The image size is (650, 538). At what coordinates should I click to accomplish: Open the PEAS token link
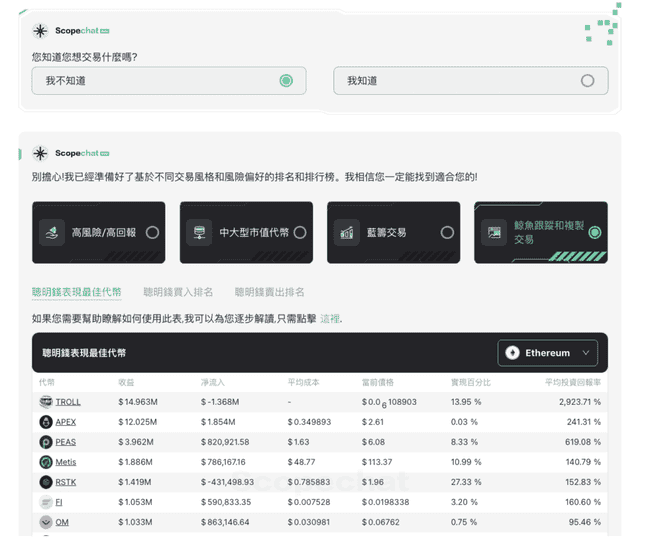coord(65,442)
